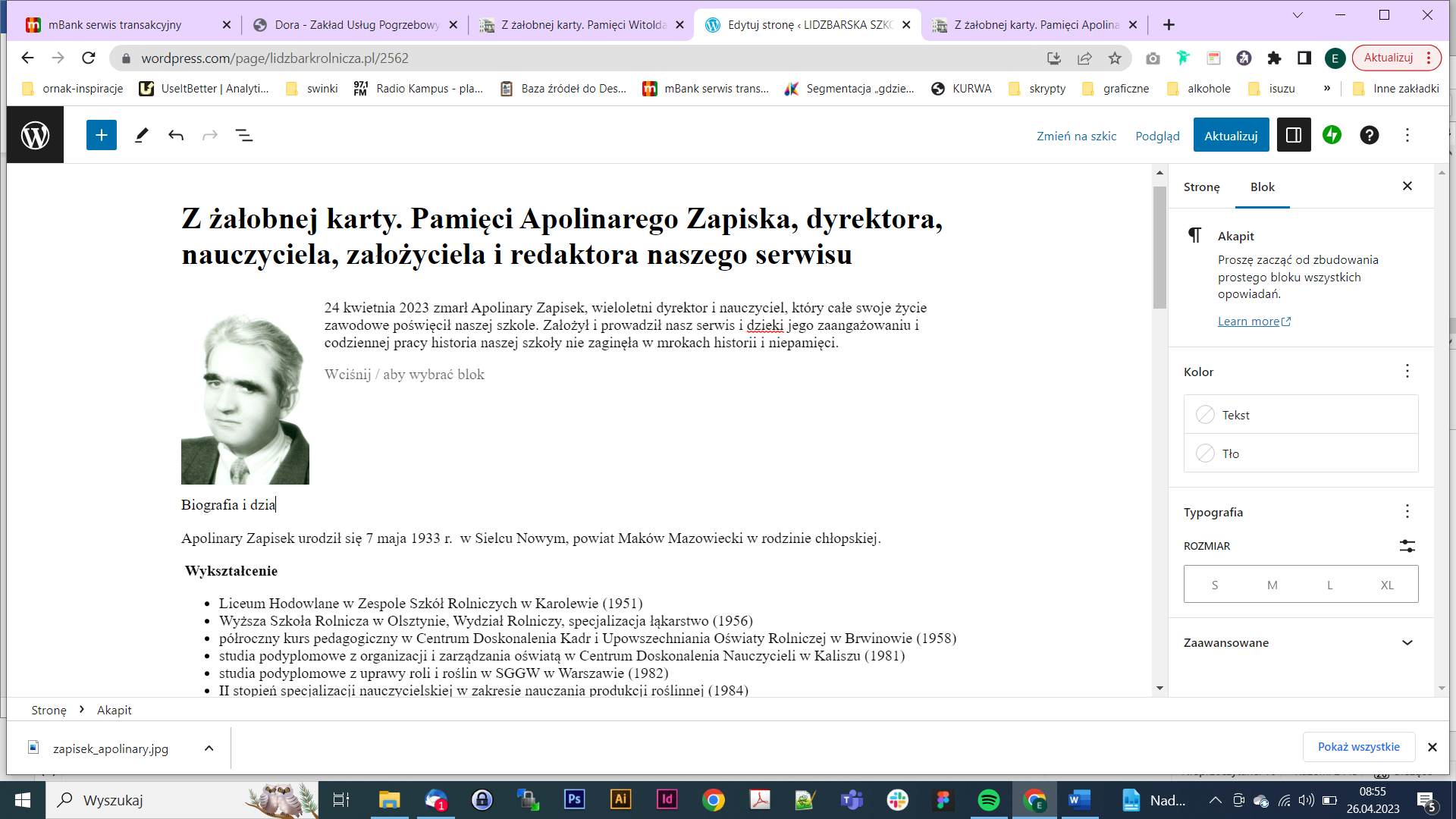Select the M font size option
This screenshot has width=1456, height=819.
pyautogui.click(x=1272, y=585)
